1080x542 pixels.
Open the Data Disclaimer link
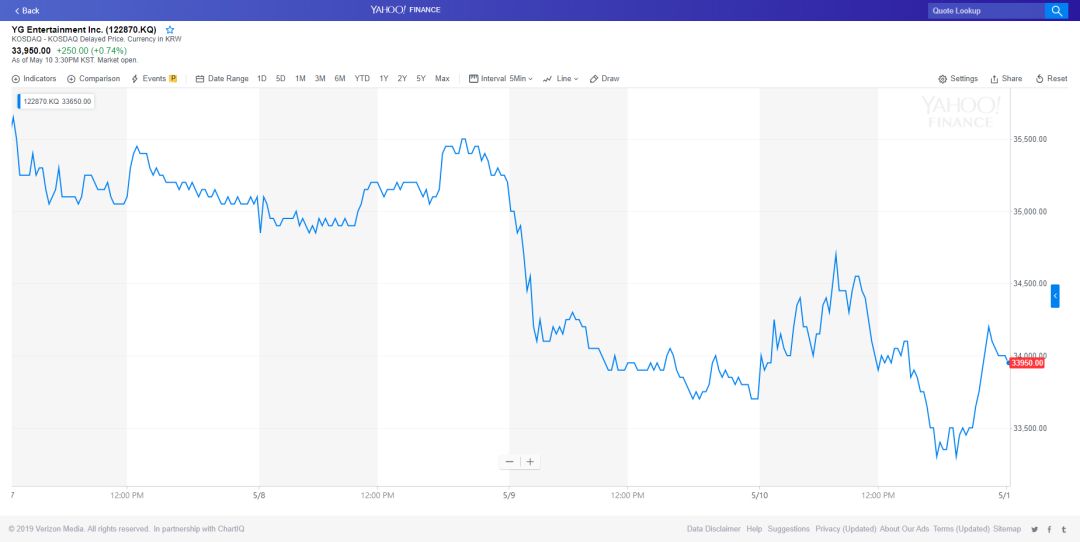(713, 529)
